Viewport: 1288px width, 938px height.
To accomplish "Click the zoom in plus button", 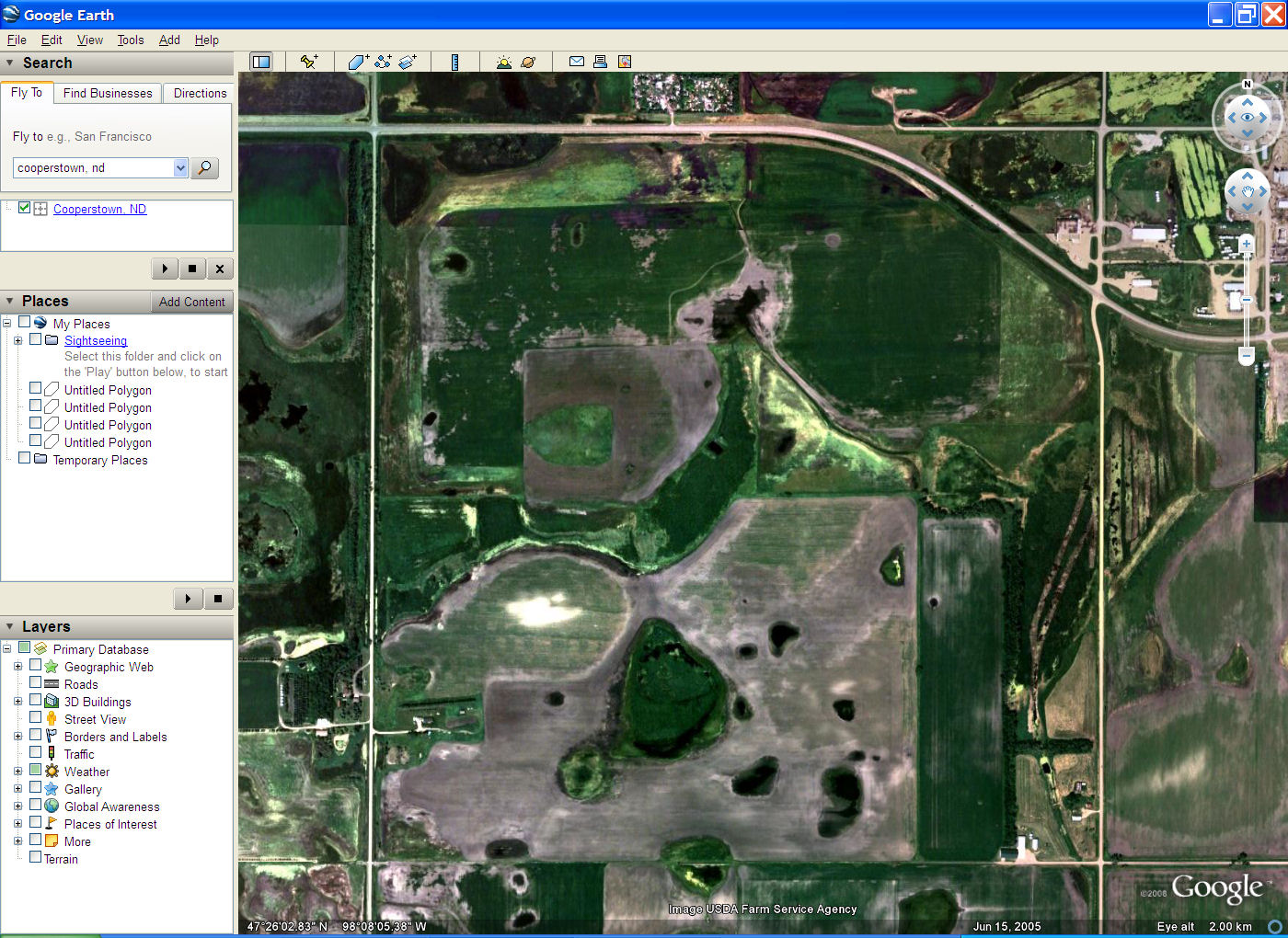I will 1247,244.
